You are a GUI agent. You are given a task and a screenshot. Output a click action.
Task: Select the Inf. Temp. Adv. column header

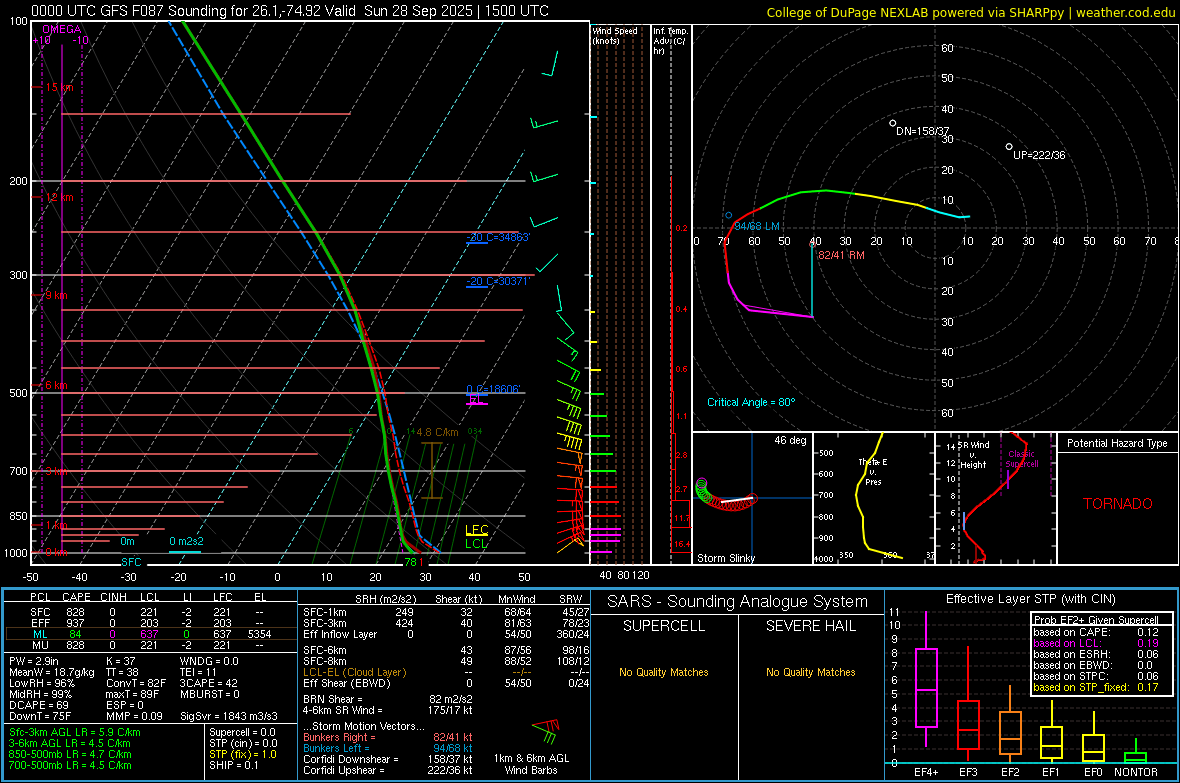click(670, 41)
